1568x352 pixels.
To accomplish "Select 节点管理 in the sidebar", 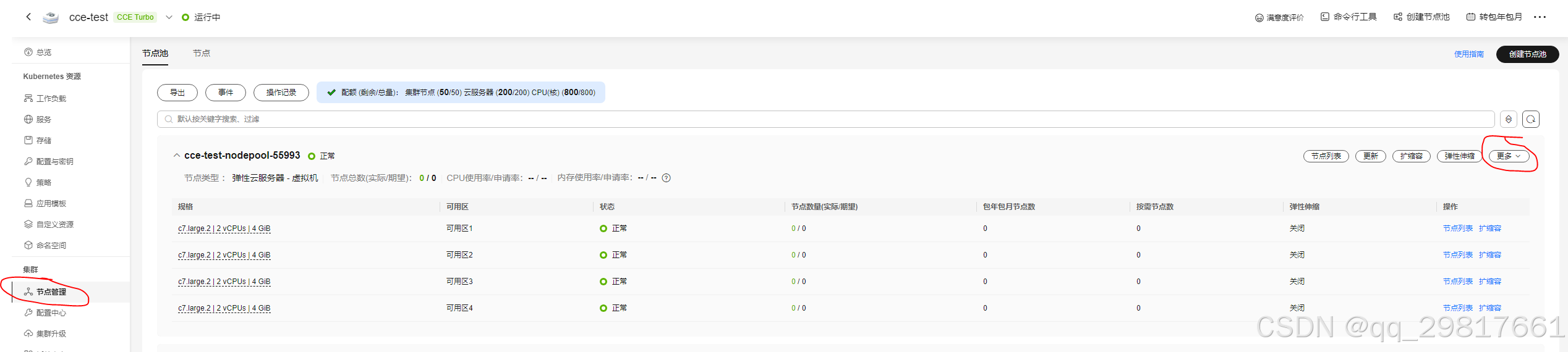I will pos(45,292).
